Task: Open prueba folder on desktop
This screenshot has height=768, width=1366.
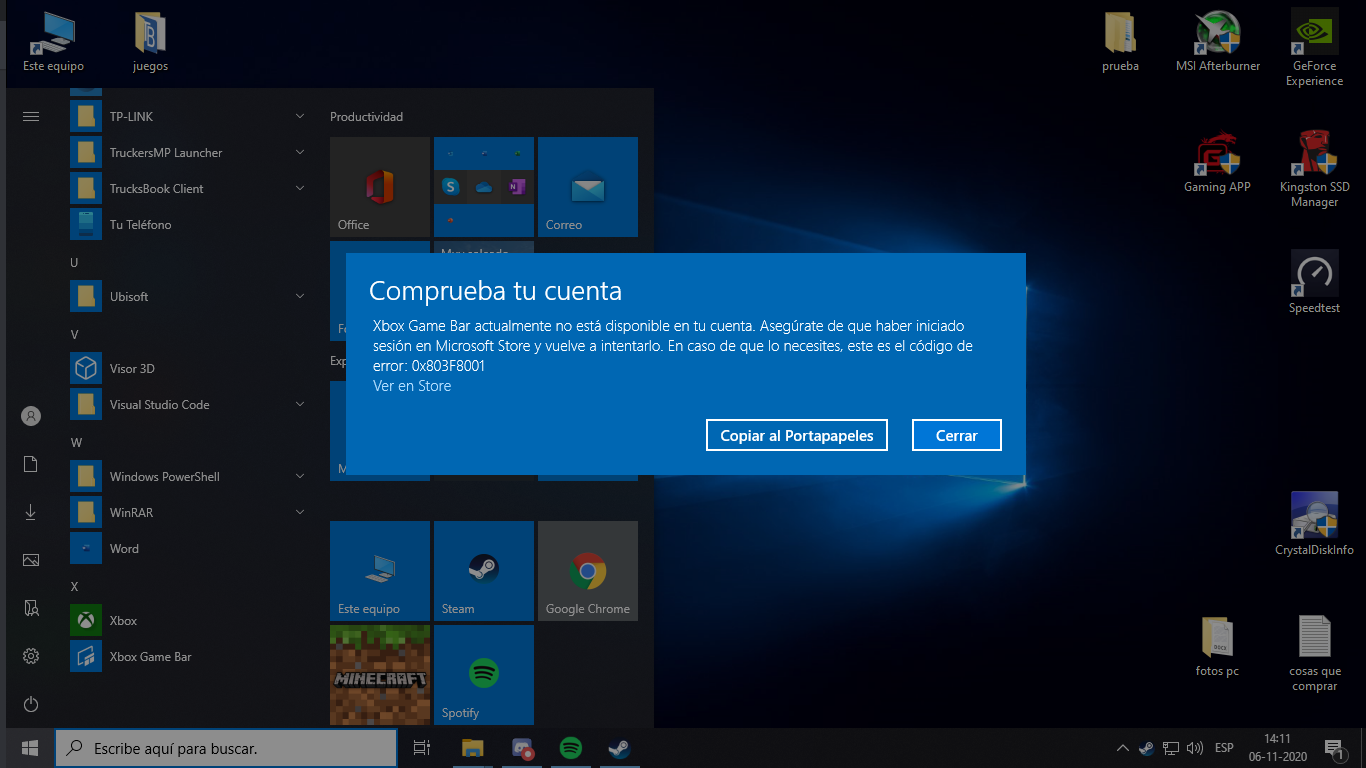Action: [x=1120, y=42]
